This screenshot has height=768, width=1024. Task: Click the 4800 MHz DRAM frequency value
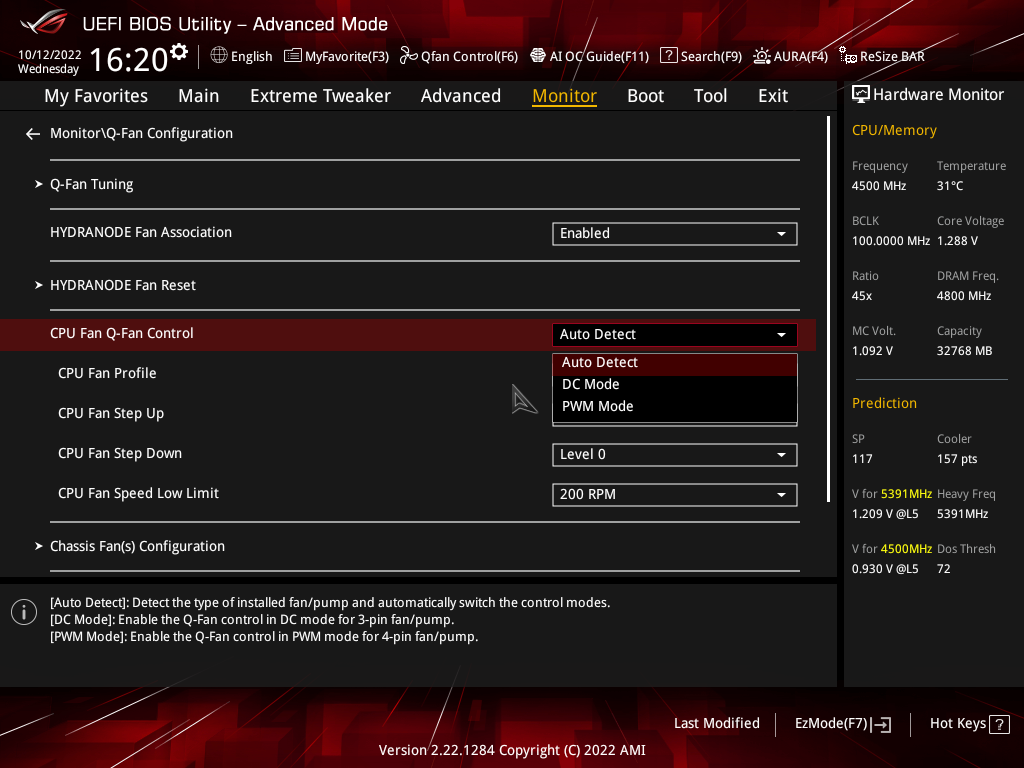[963, 296]
